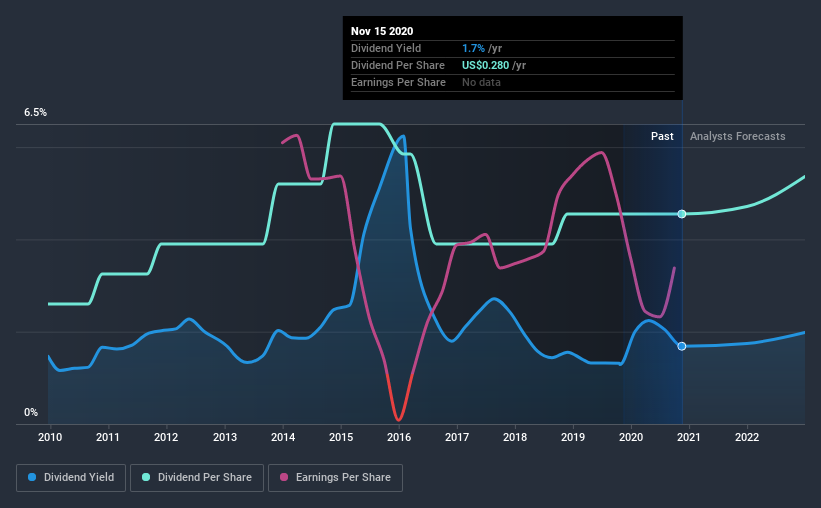Click the tooltip Dividend Yield row label
The width and height of the screenshot is (821, 508).
click(386, 48)
